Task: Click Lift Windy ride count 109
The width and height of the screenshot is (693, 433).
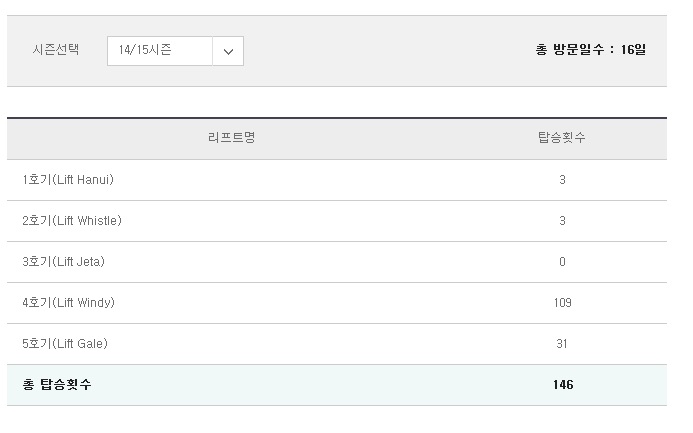Action: [563, 303]
